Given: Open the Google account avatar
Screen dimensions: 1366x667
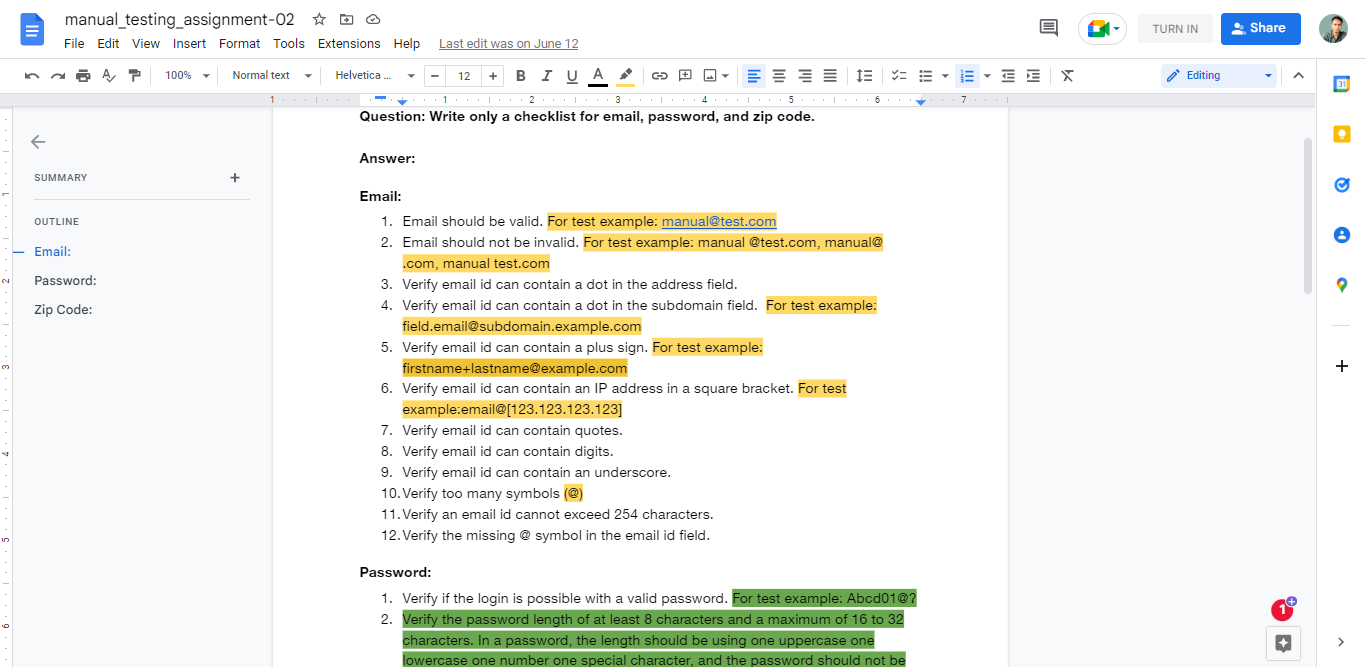Looking at the screenshot, I should coord(1333,28).
